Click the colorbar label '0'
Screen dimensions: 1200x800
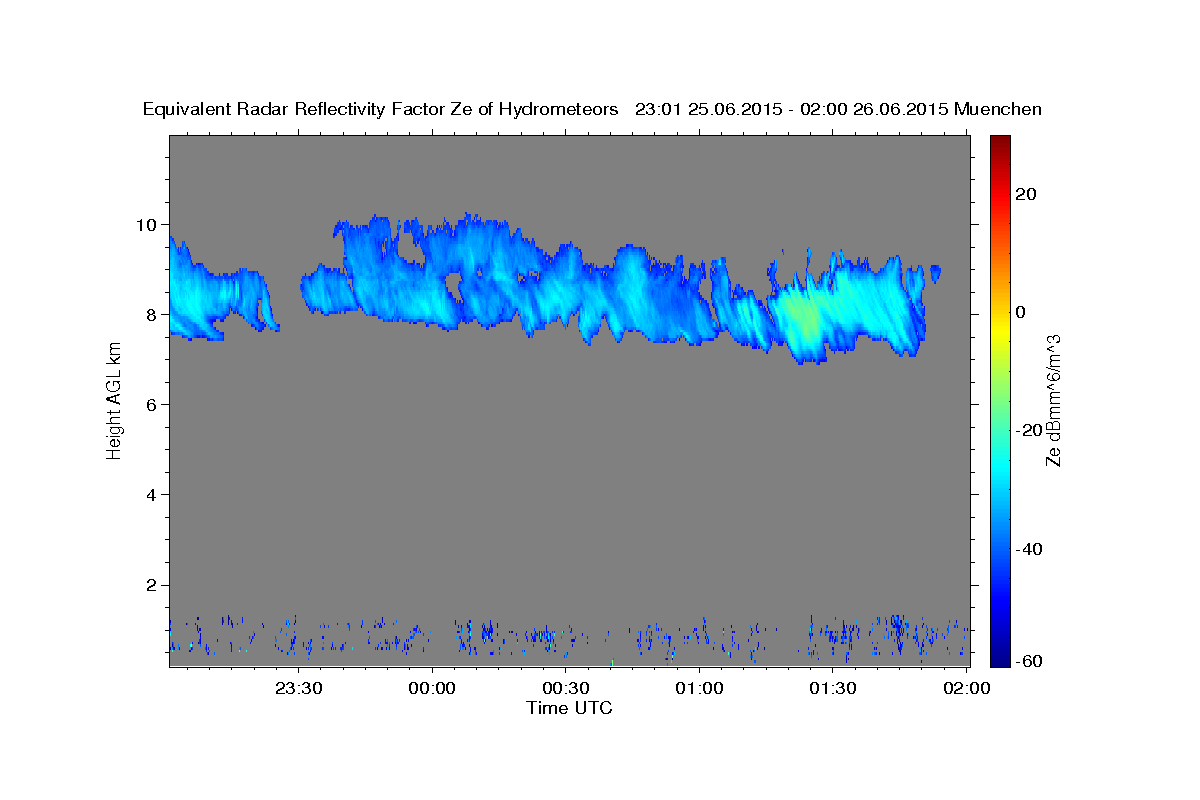click(x=1022, y=312)
